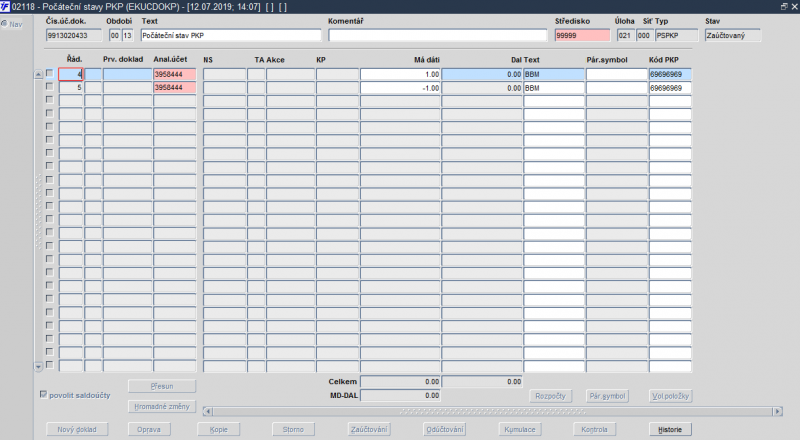Click the Vol.položky button
Viewport: 800px width, 440px height.
670,396
